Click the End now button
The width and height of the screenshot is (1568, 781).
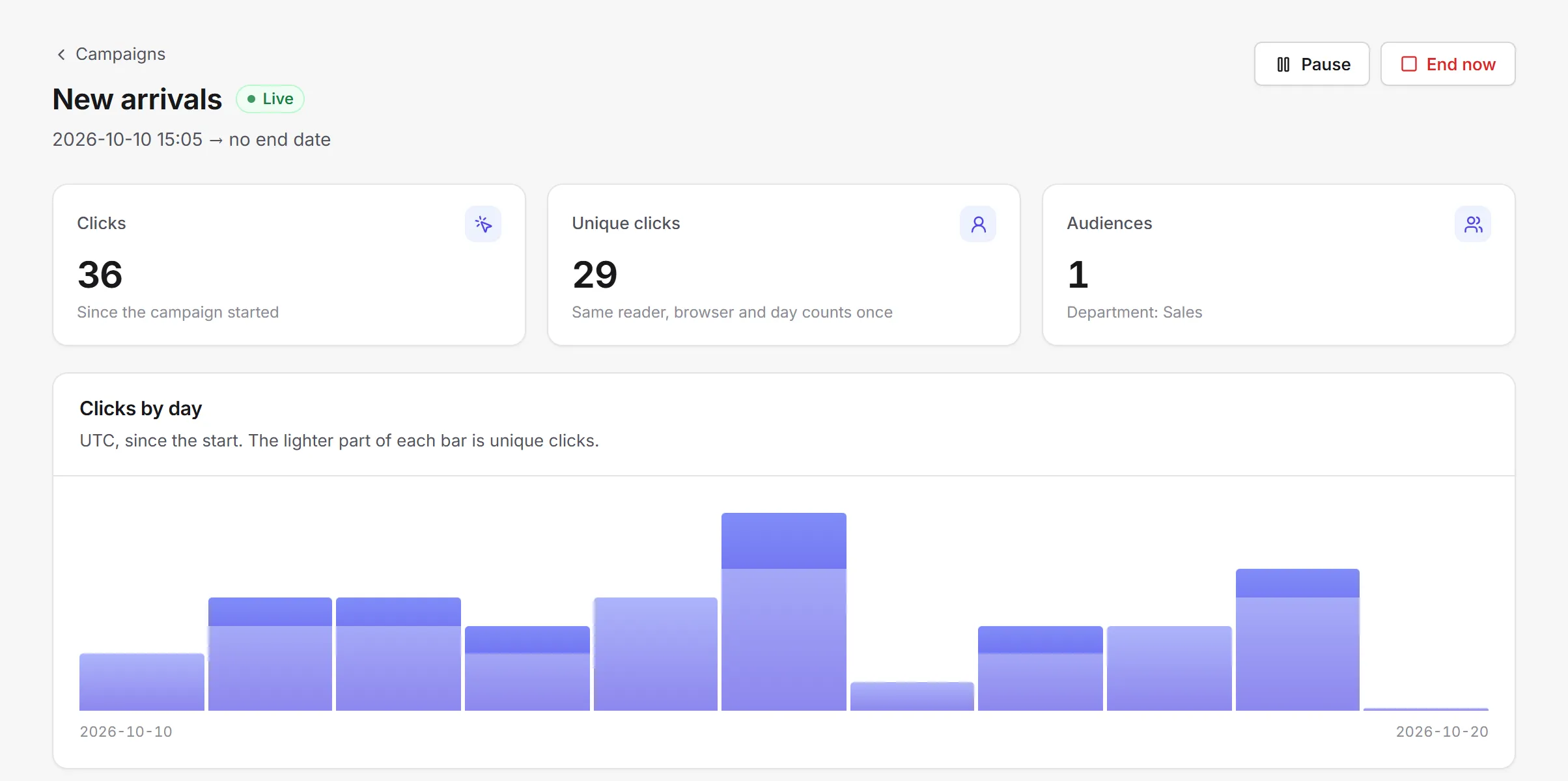point(1448,64)
